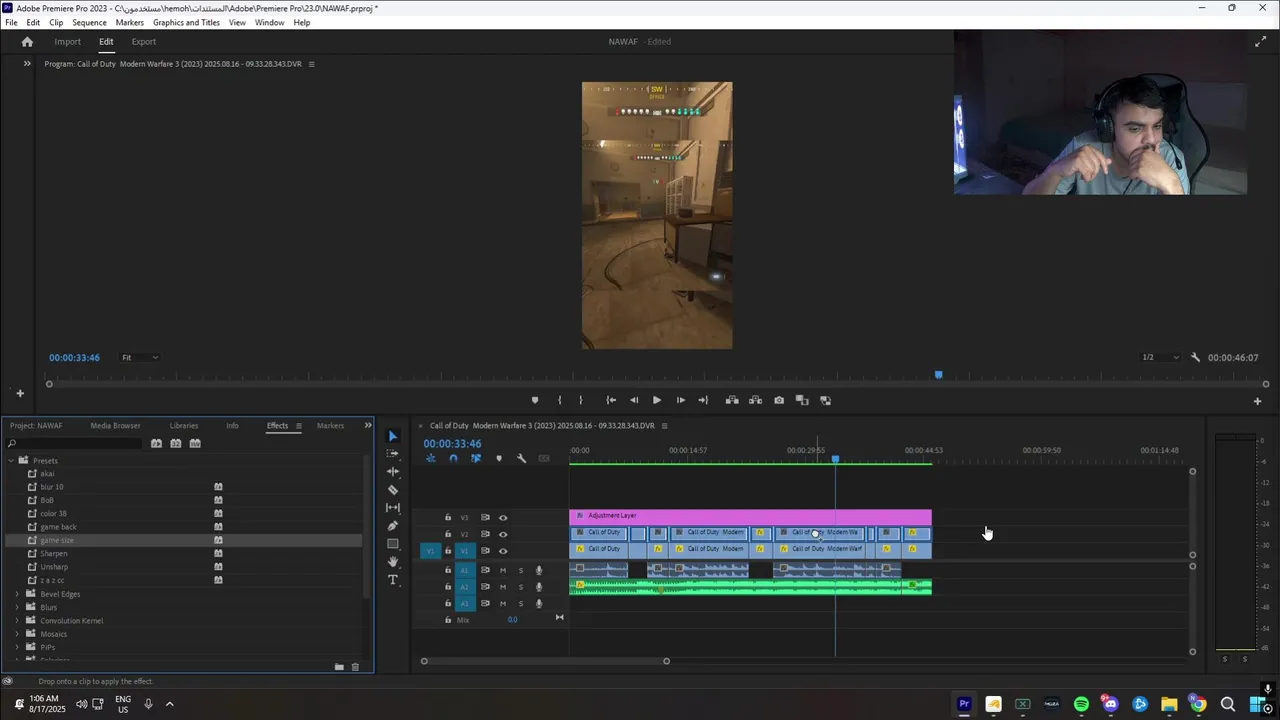Open playback resolution 1/2 dropdown

click(x=1160, y=357)
